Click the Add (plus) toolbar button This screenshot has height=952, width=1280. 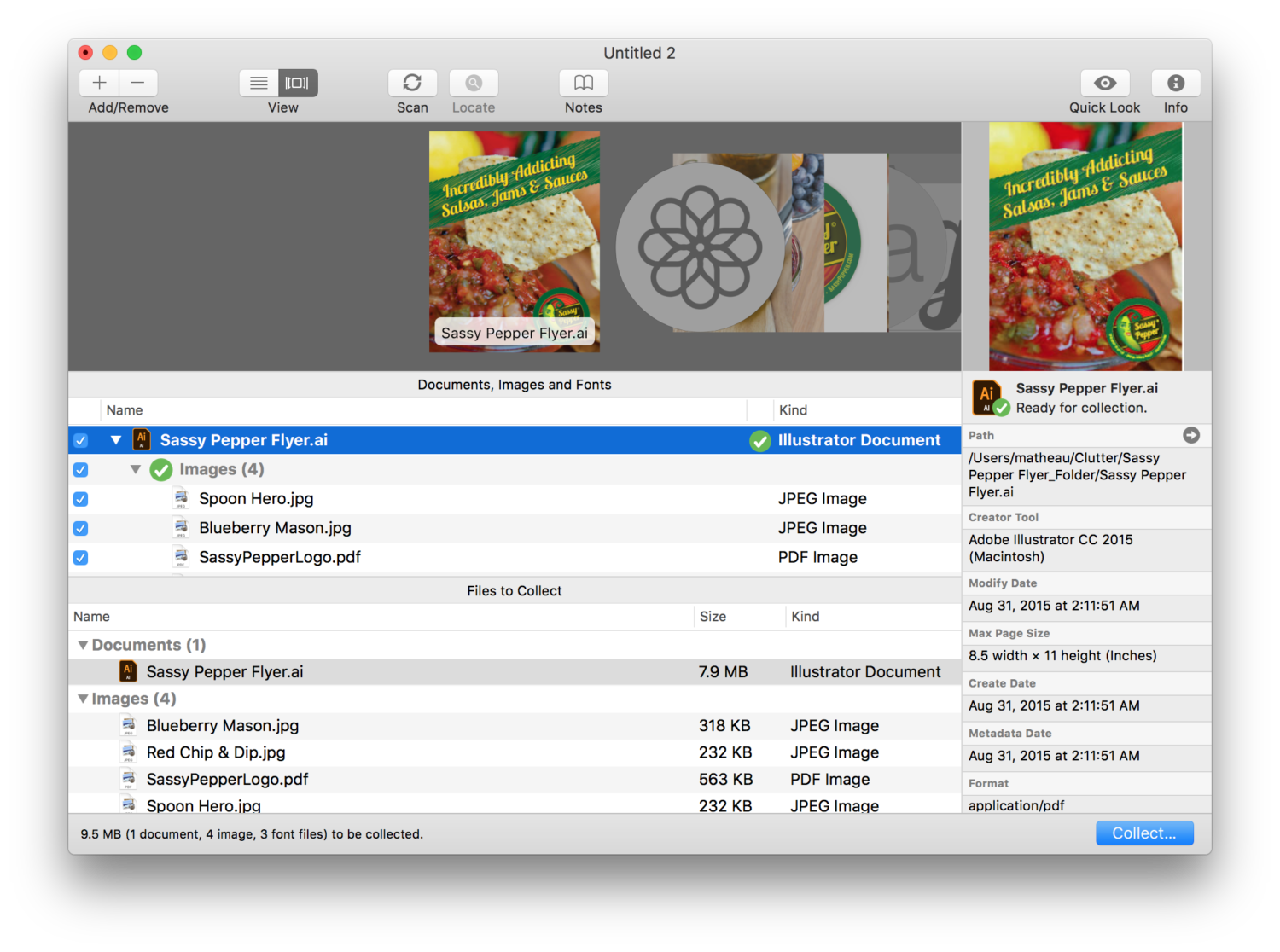(99, 83)
